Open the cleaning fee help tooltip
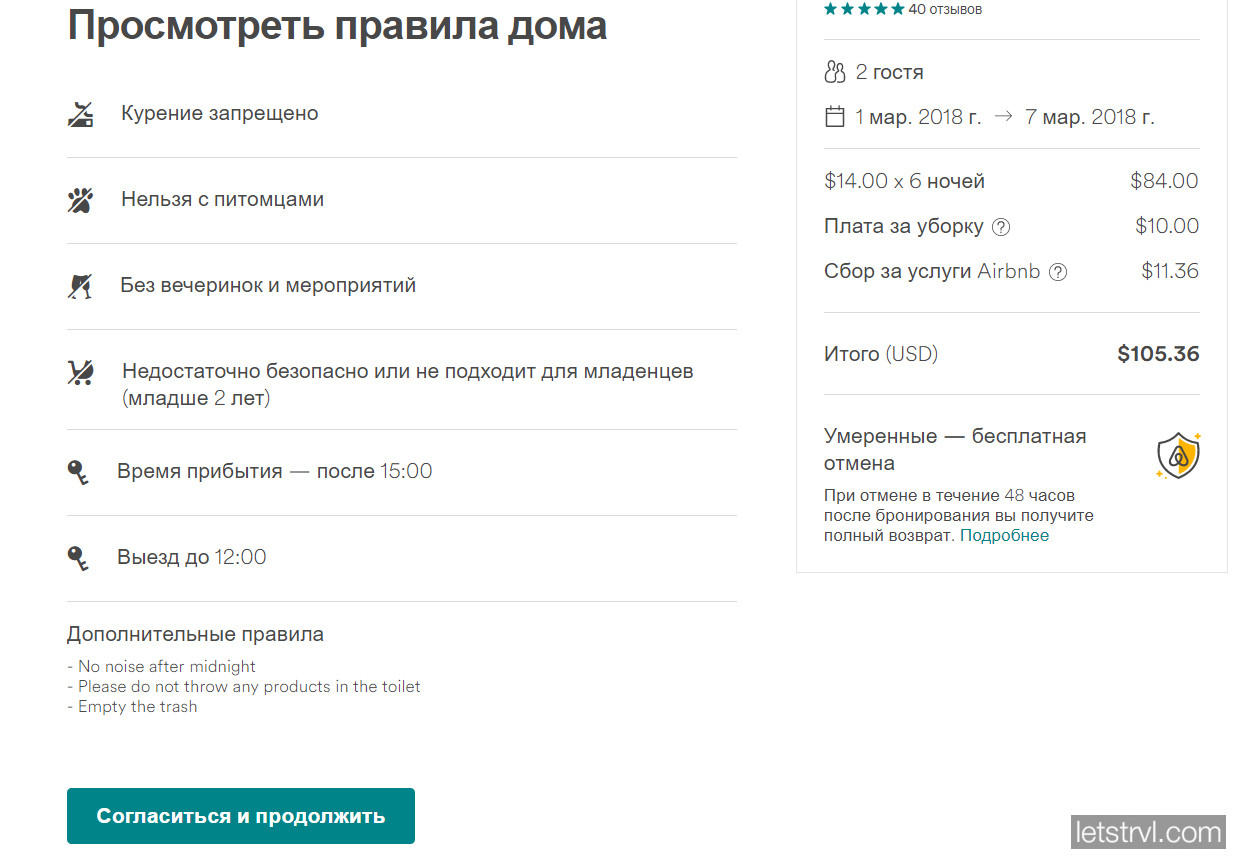Screen dimensions: 1242x865 1000,227
